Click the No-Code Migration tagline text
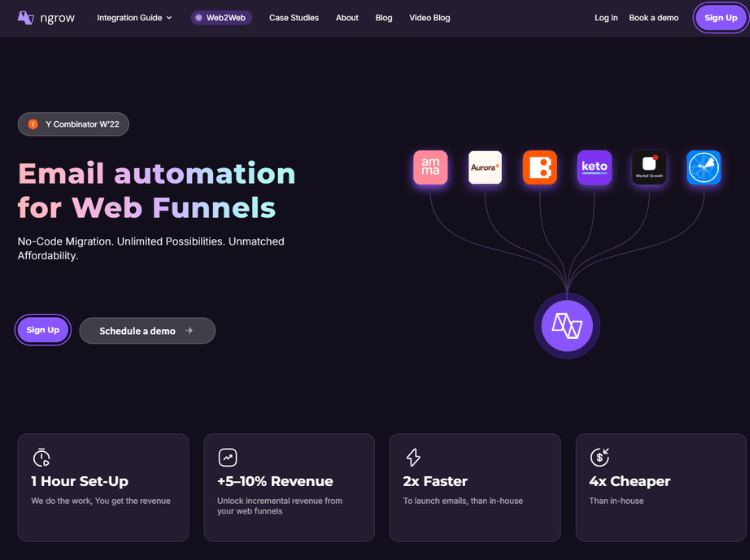This screenshot has height=560, width=750. pos(151,248)
